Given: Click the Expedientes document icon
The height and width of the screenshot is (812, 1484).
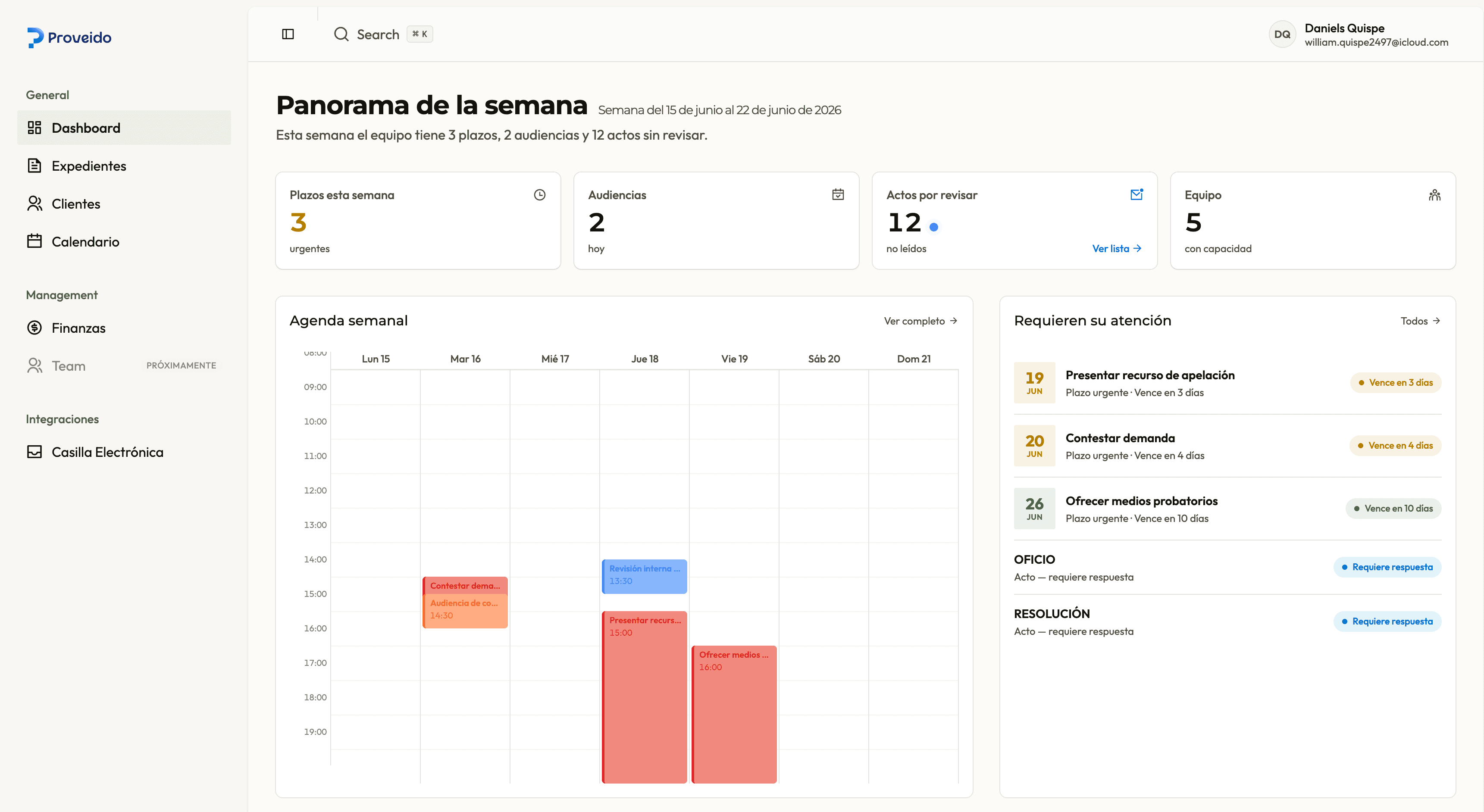Looking at the screenshot, I should [34, 165].
